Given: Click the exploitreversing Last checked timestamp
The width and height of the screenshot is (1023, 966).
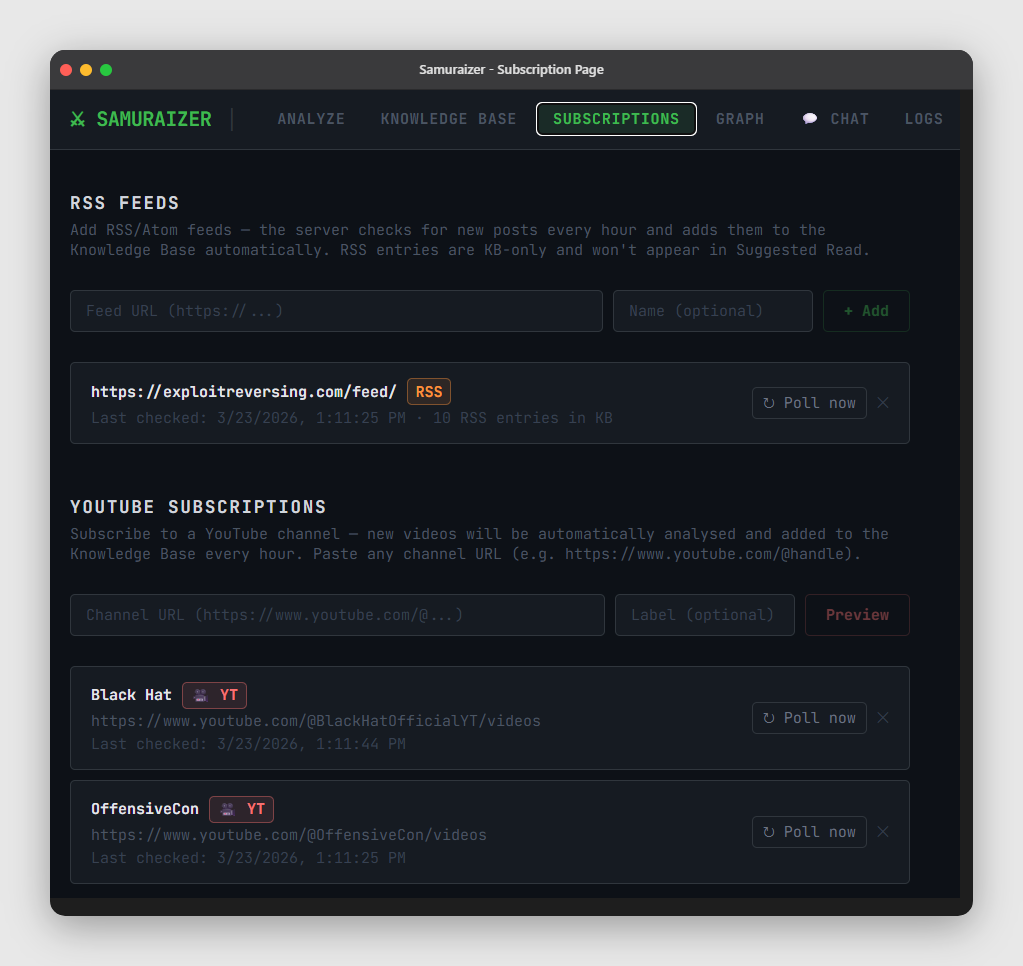Looking at the screenshot, I should tap(248, 418).
